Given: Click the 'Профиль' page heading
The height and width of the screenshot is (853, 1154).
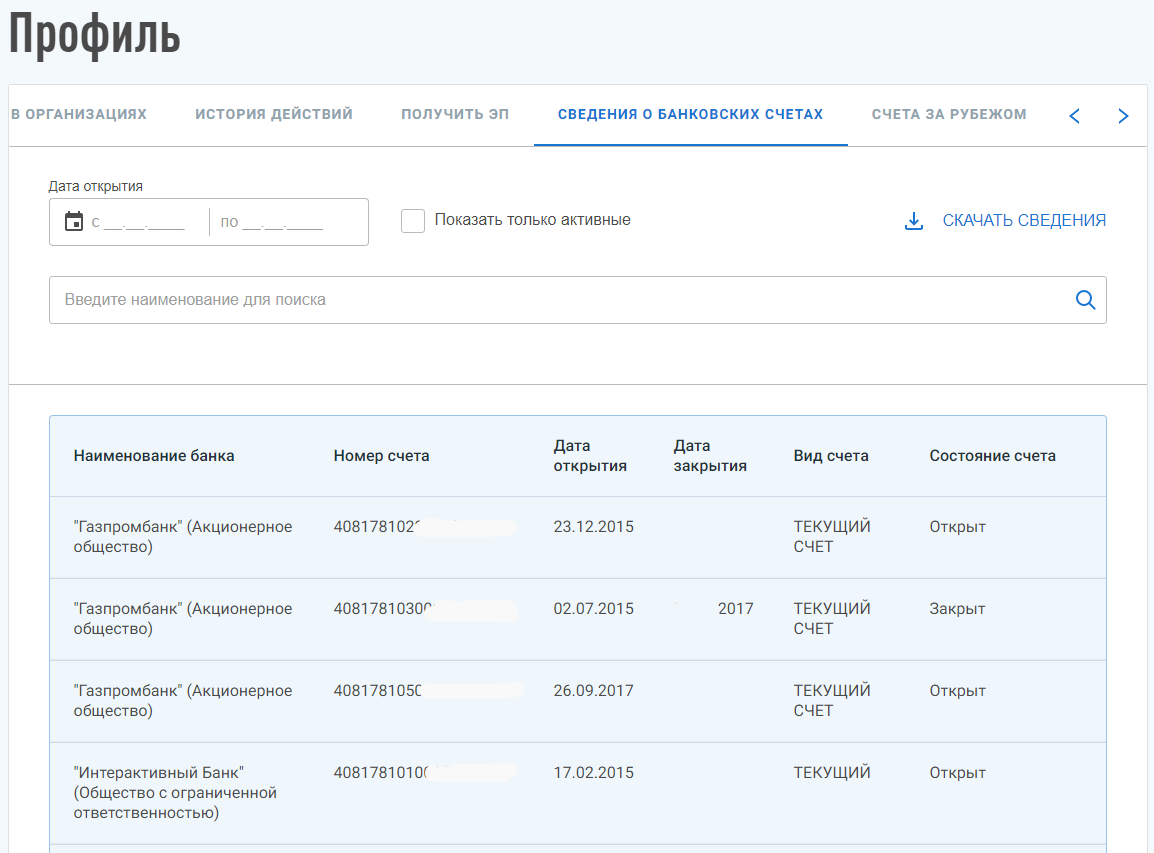Looking at the screenshot, I should [x=94, y=34].
